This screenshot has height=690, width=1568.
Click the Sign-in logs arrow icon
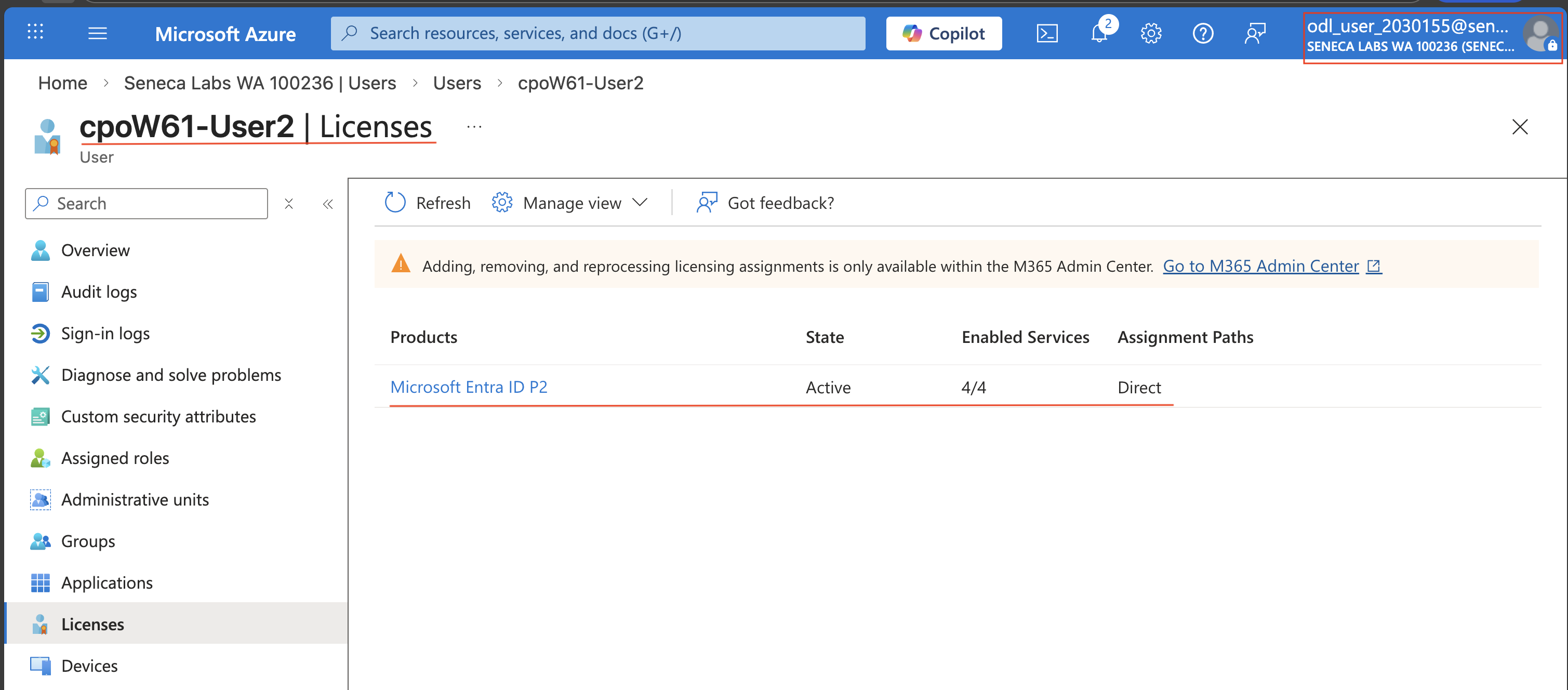tap(40, 334)
